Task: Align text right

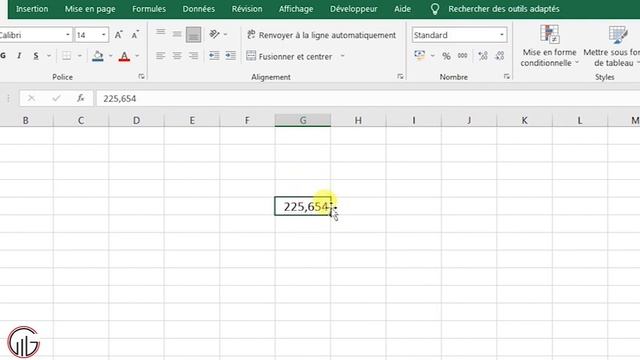Action: tap(193, 56)
